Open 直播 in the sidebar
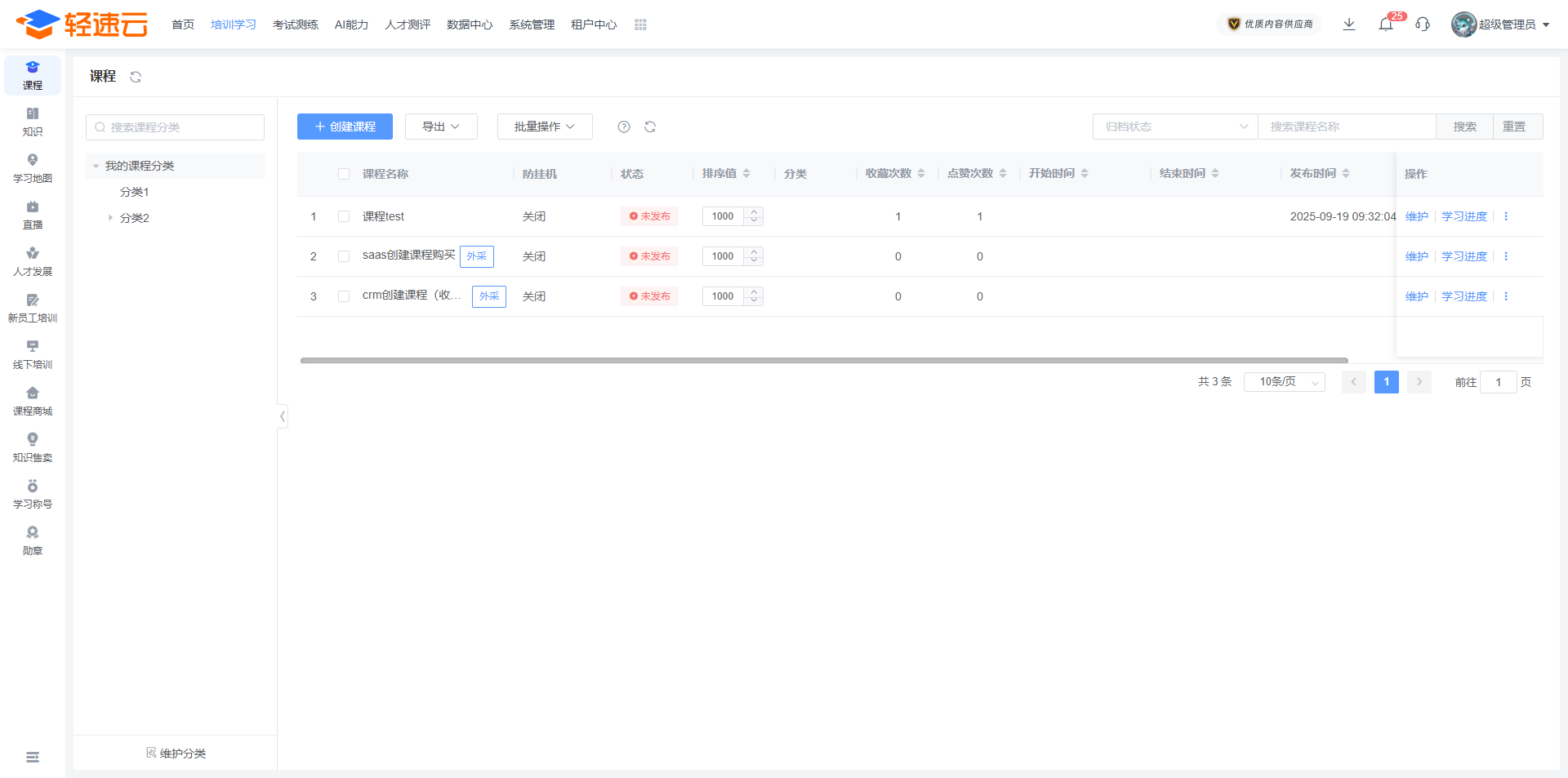Image resolution: width=1568 pixels, height=778 pixels. point(33,215)
